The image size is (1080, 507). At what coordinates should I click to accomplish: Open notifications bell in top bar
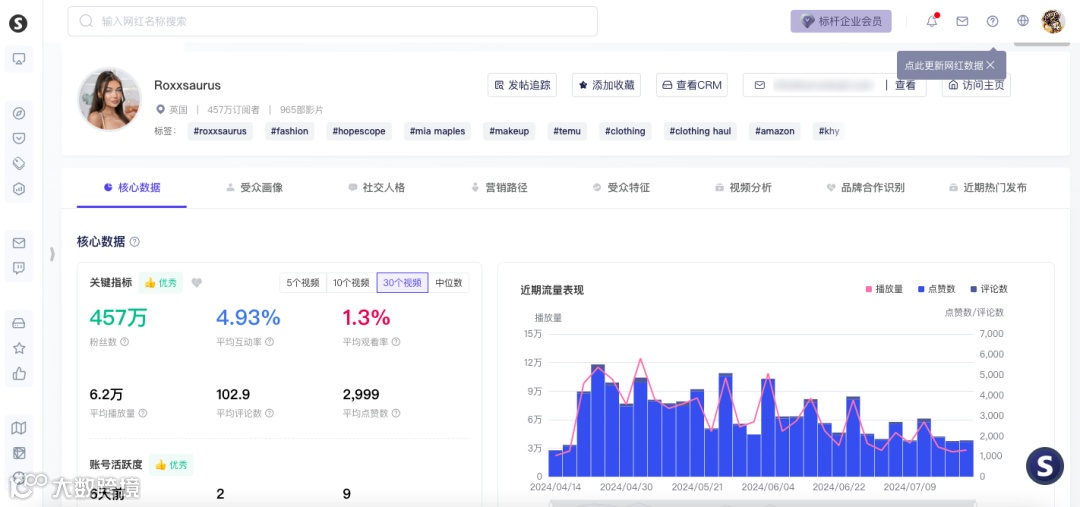pyautogui.click(x=932, y=21)
